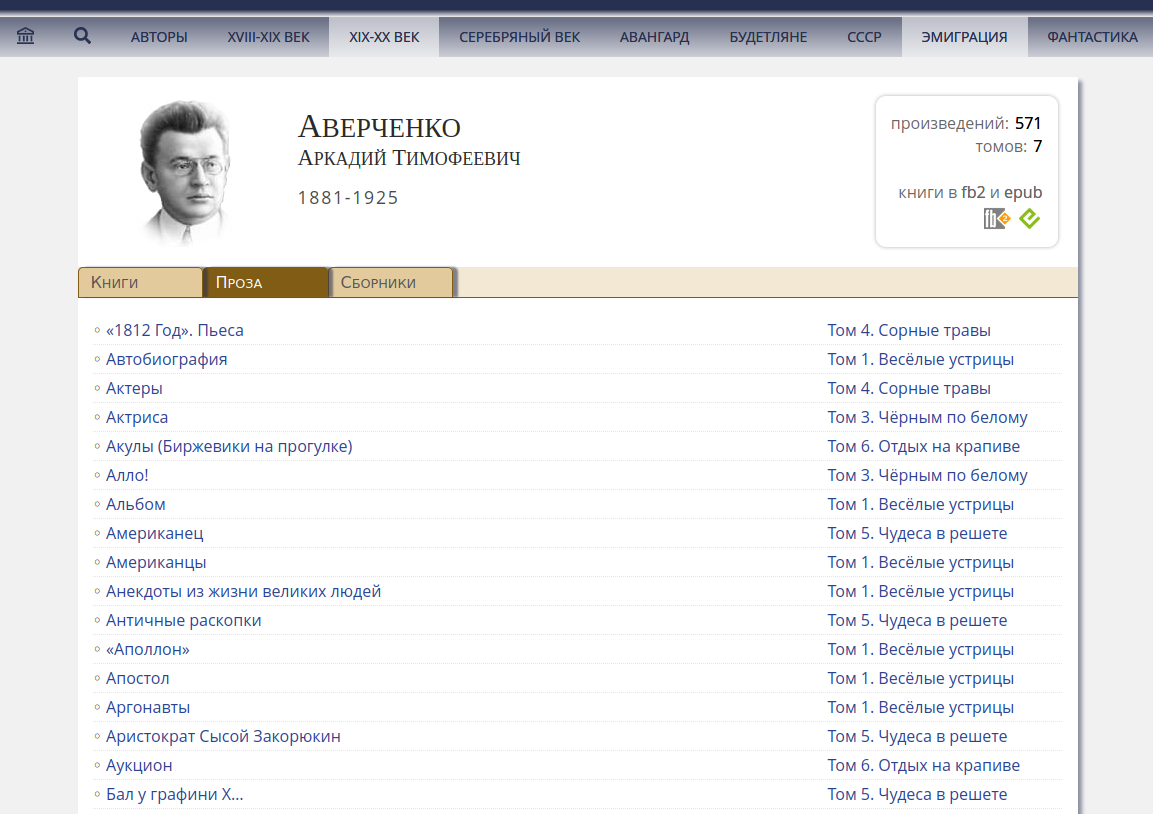Switch to the Сборники tab

click(x=391, y=282)
